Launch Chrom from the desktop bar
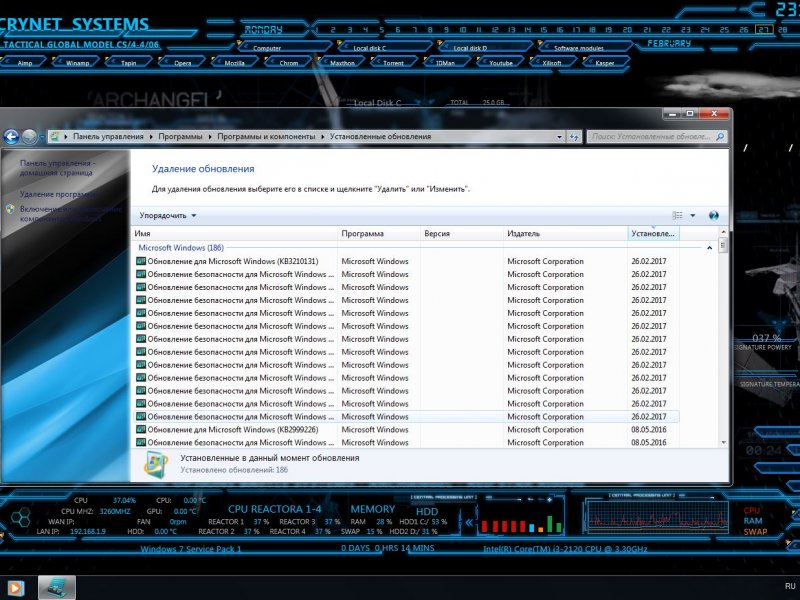The image size is (800, 600). click(x=289, y=63)
